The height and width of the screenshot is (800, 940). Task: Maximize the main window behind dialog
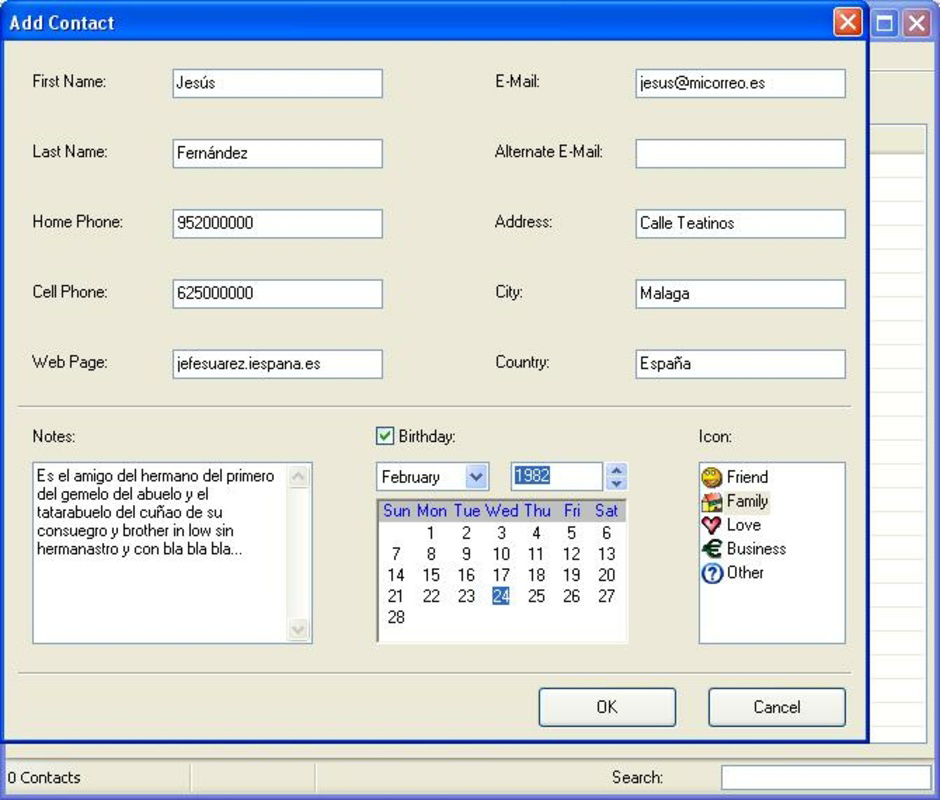(x=885, y=23)
